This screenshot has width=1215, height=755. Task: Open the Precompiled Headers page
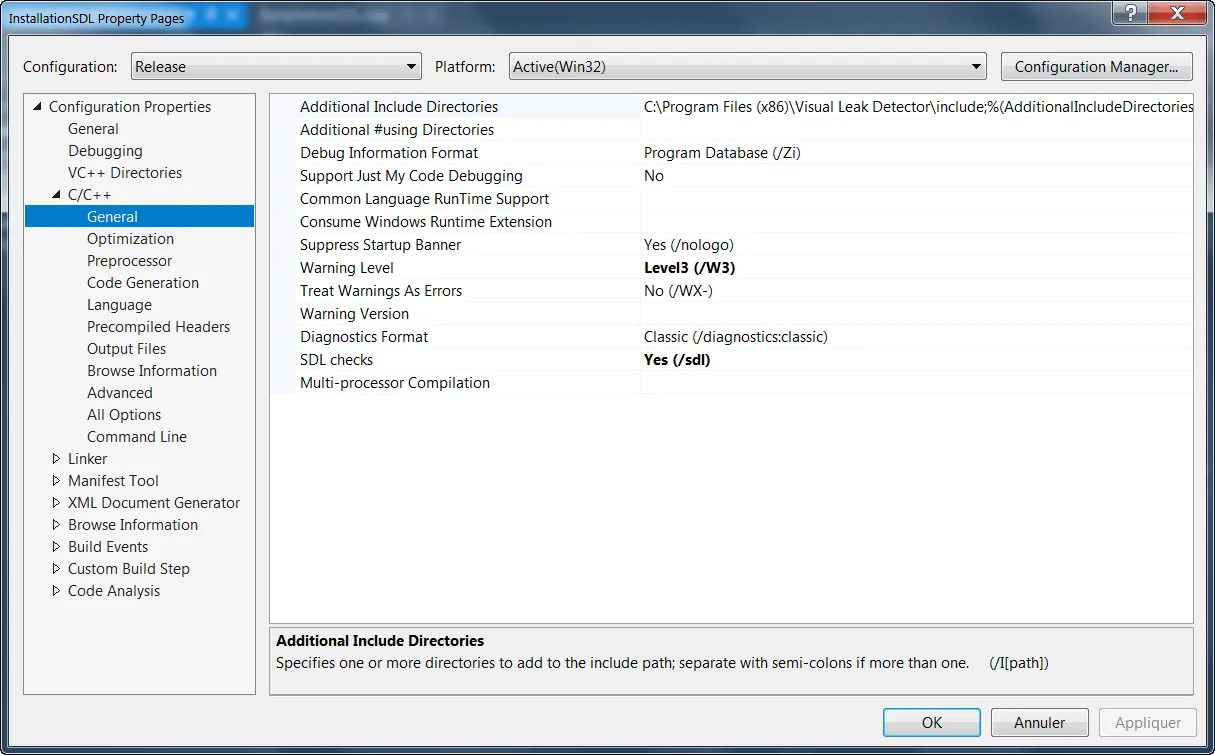click(x=158, y=327)
